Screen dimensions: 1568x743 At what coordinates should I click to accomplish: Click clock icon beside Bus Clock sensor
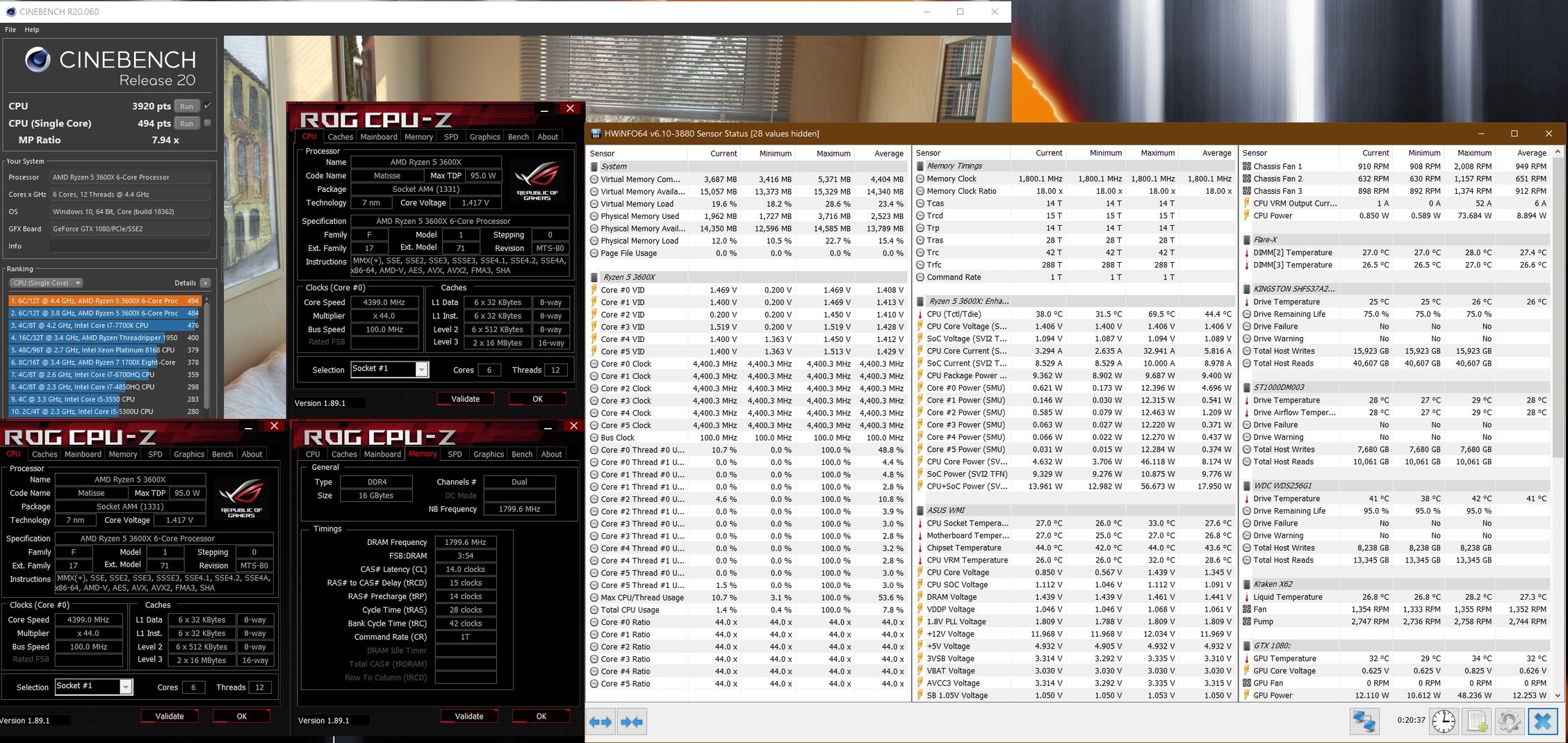click(x=594, y=438)
